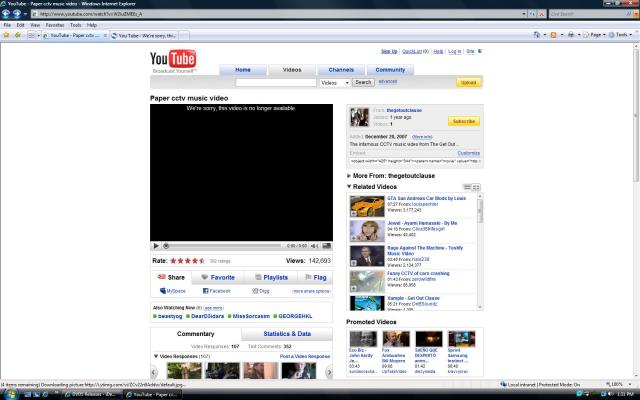Click the Facebook share icon

pos(206,291)
